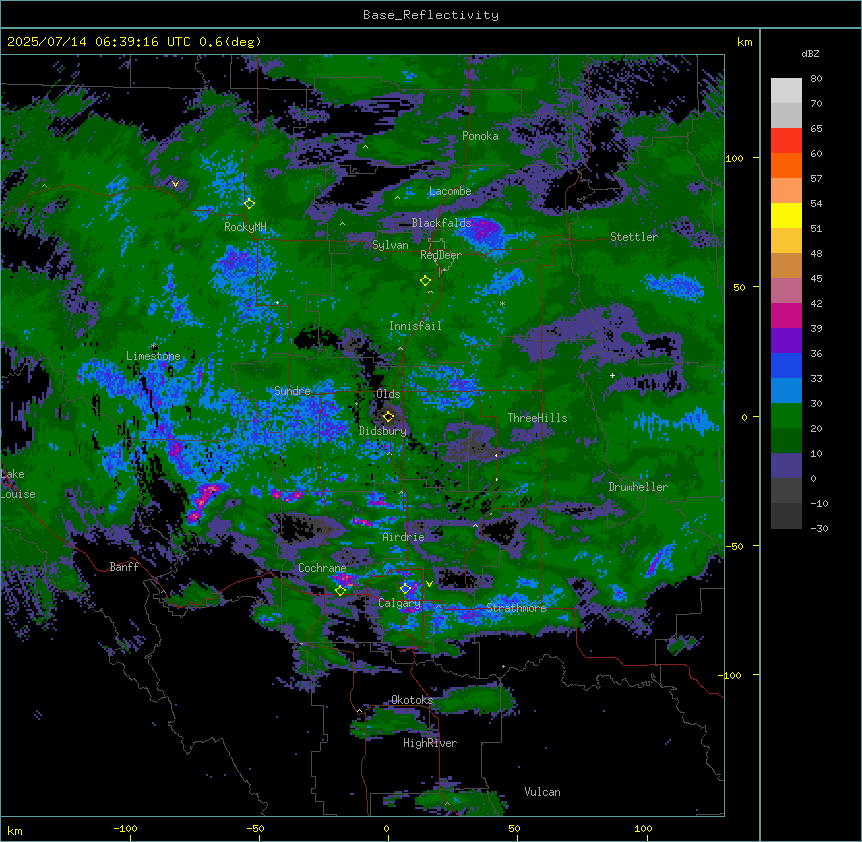
Task: Select the purple 36-39 dBZ legend swatch
Action: (x=786, y=341)
